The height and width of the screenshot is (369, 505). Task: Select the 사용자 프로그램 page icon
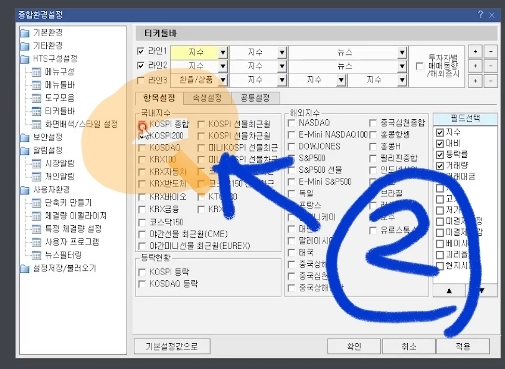click(36, 242)
